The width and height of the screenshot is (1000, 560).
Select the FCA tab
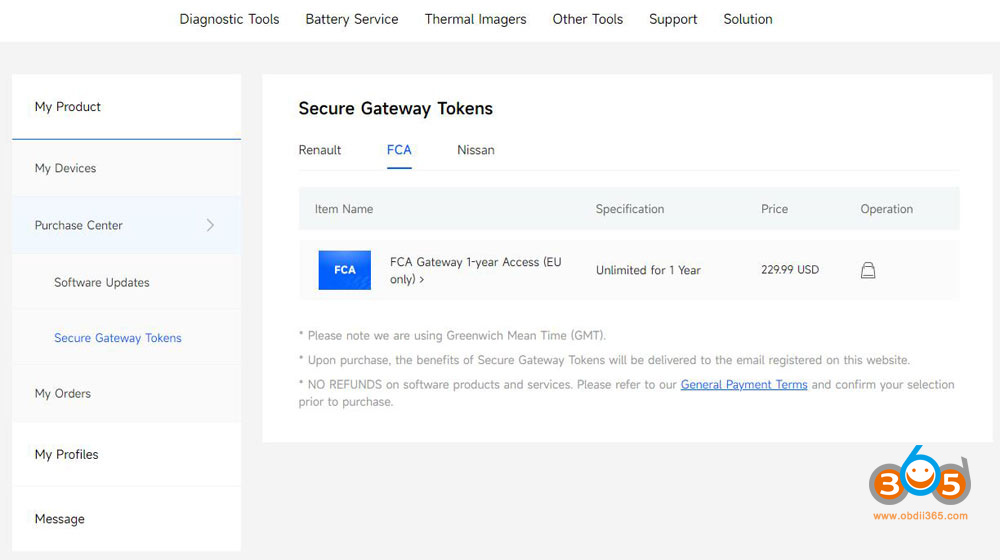tap(399, 150)
